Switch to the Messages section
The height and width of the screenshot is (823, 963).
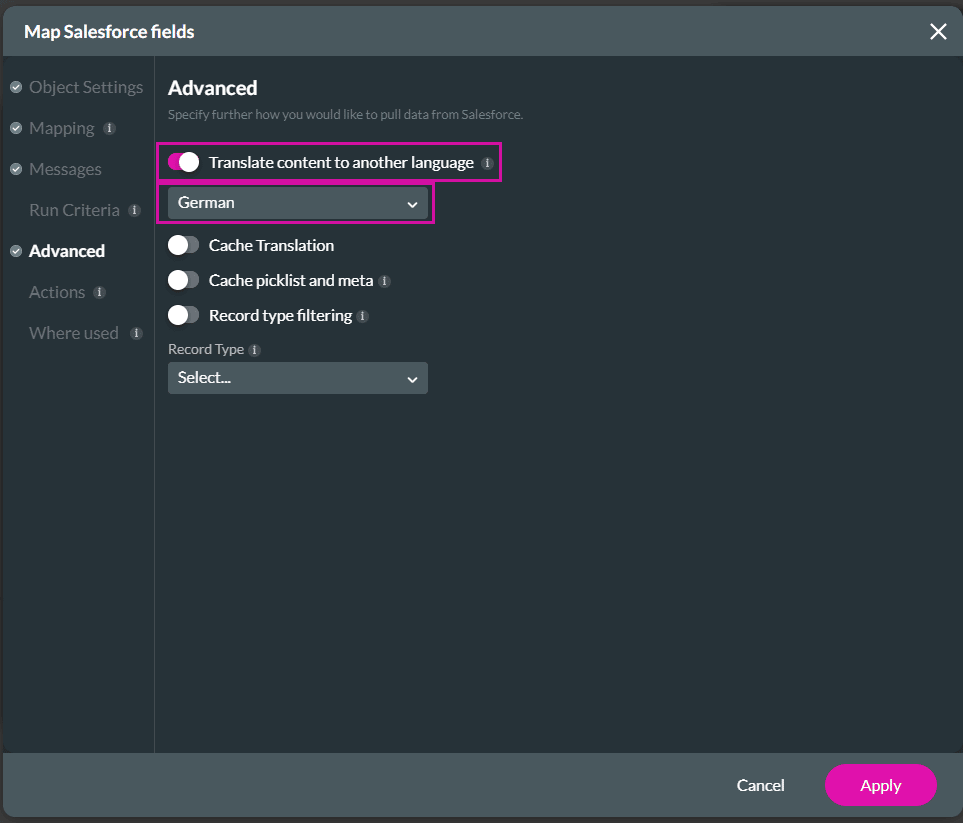point(65,169)
